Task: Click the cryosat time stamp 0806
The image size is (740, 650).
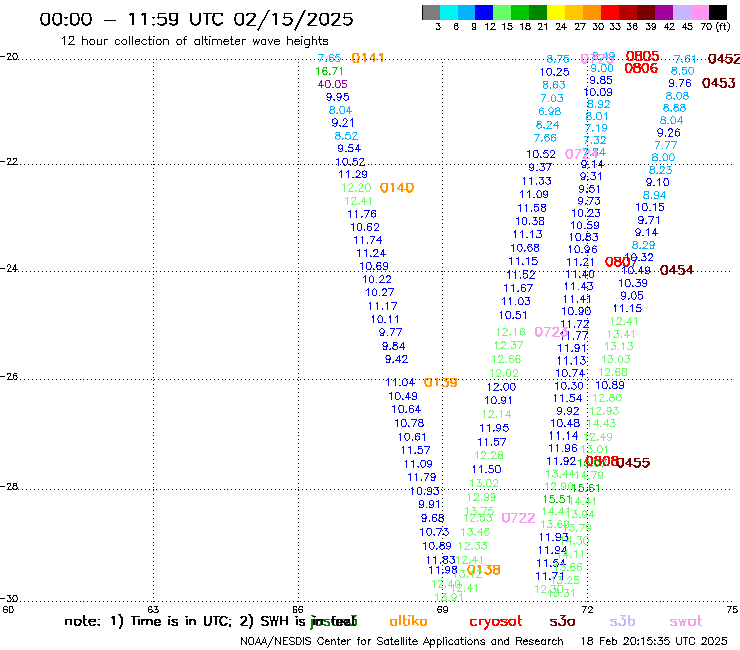Action: pyautogui.click(x=641, y=68)
